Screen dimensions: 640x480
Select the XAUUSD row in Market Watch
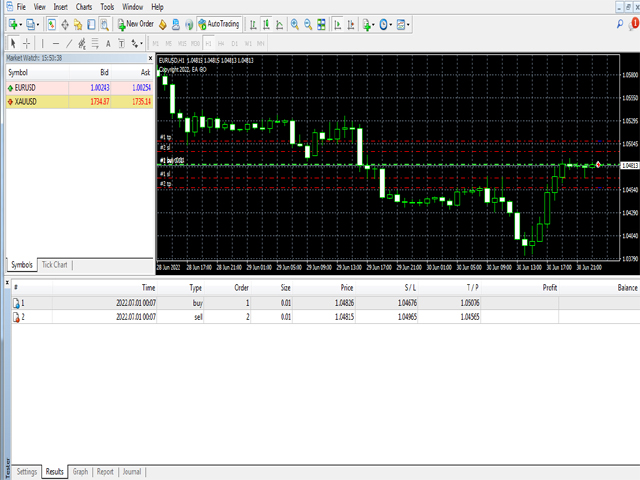click(x=80, y=102)
